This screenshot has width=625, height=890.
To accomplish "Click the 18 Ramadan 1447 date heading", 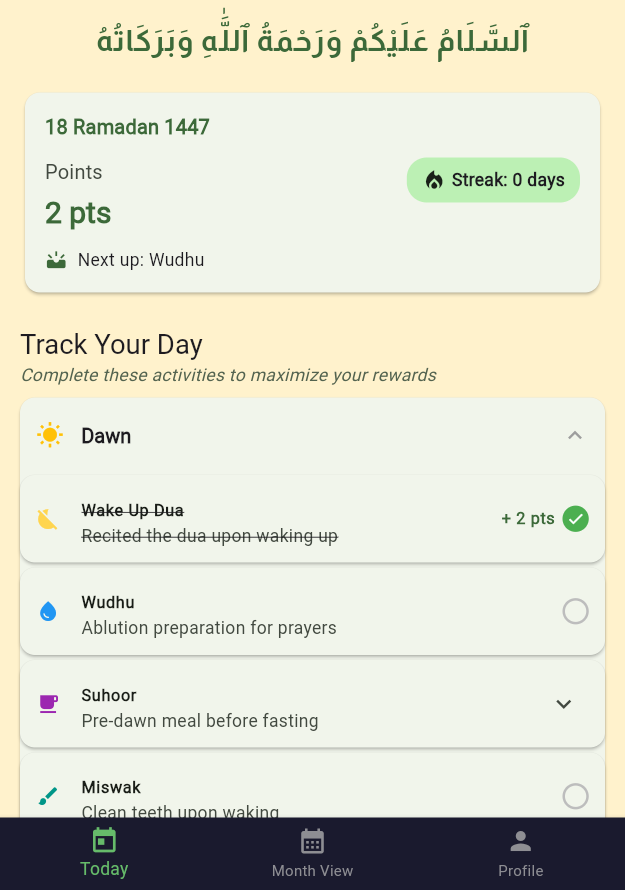I will coord(126,127).
